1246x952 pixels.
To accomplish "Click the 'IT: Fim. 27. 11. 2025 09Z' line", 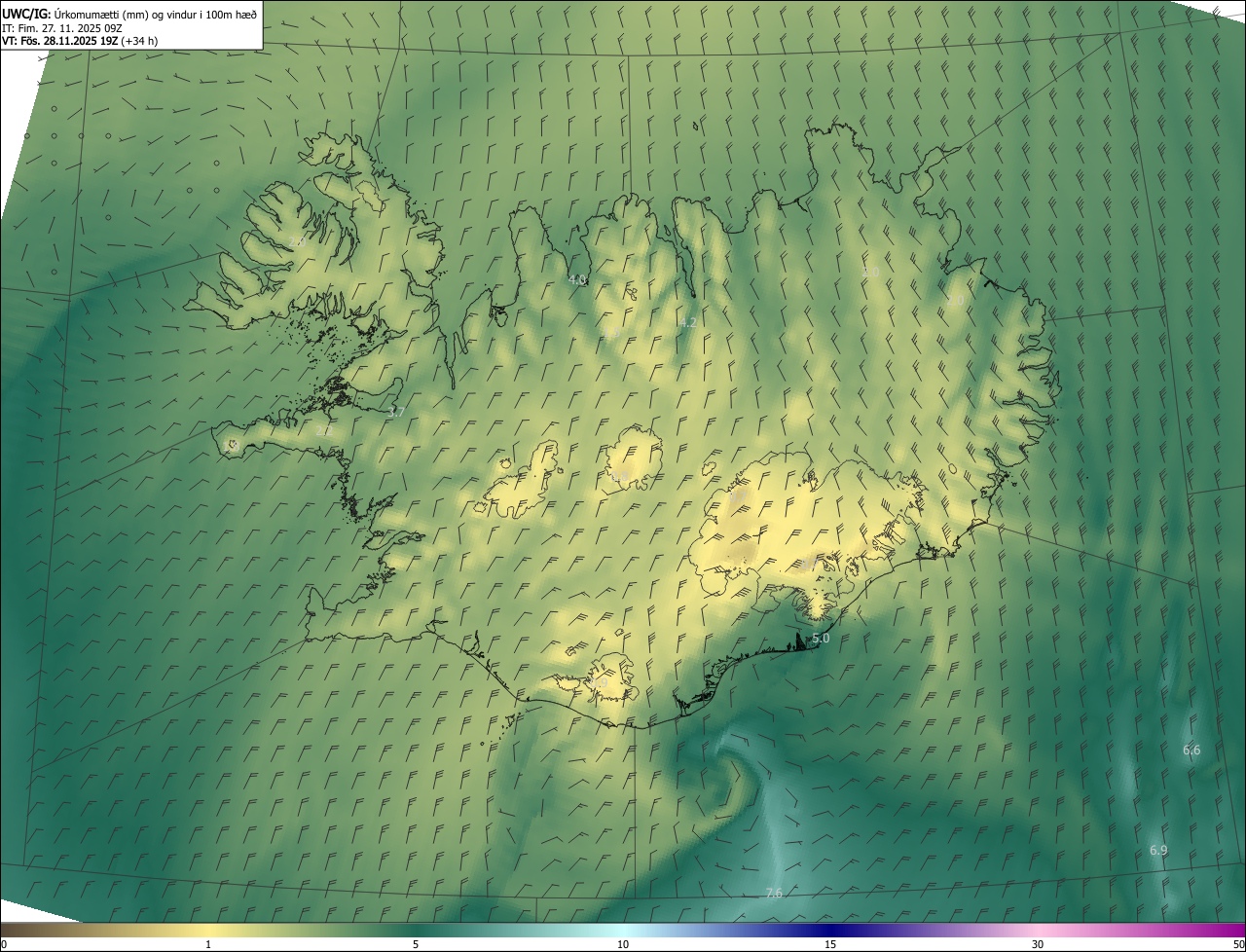I will [x=62, y=27].
